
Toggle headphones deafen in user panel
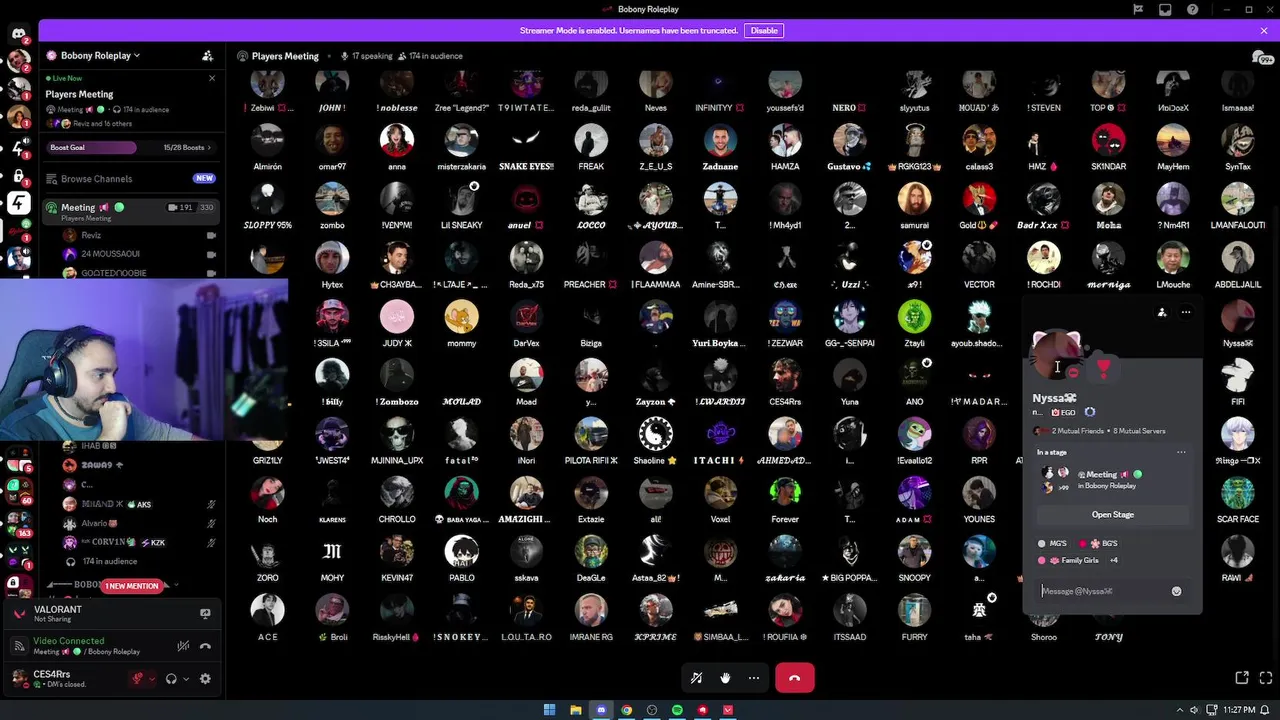(x=171, y=679)
